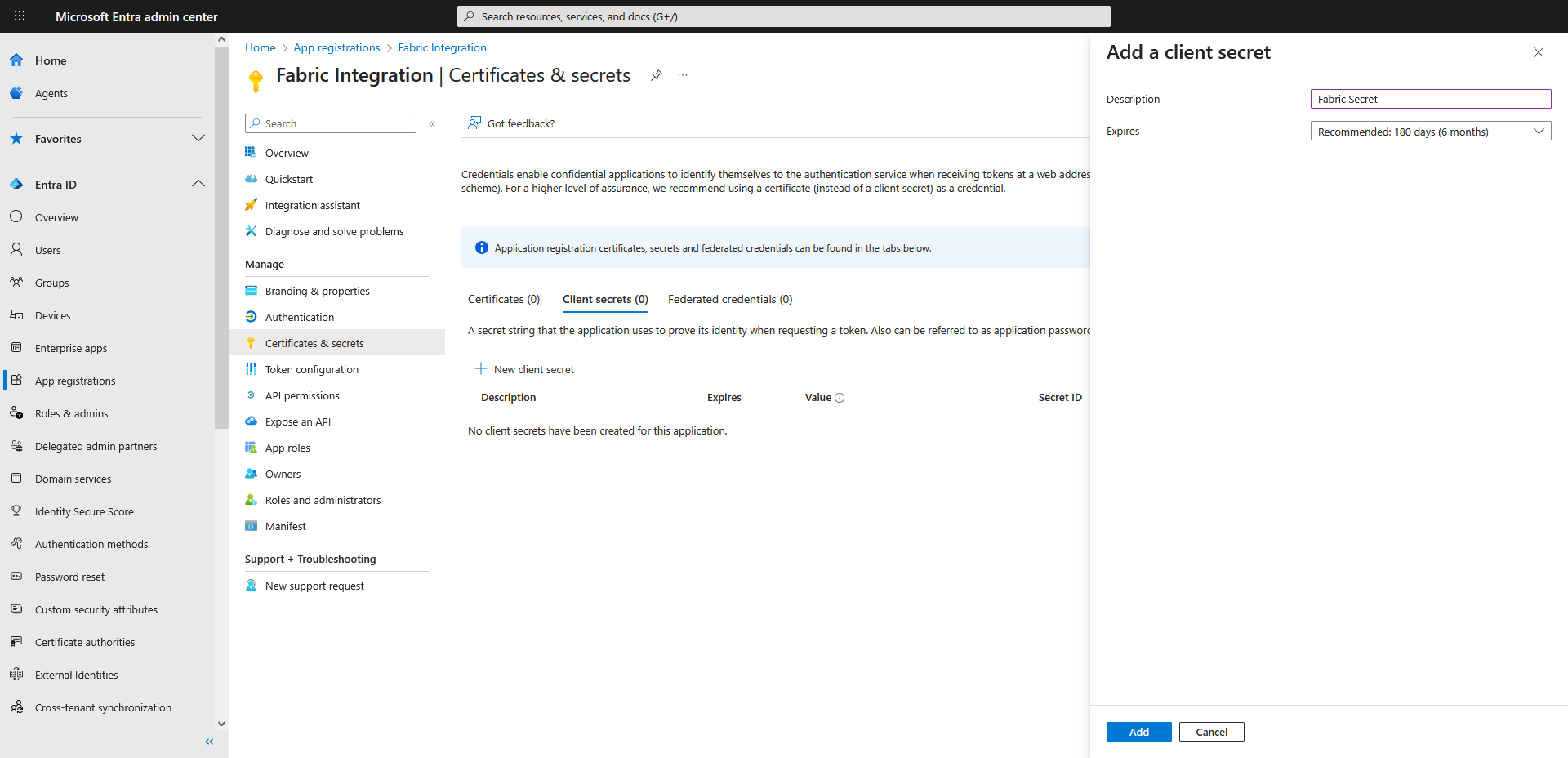Click the Got feedback icon
The image size is (1568, 758).
click(x=474, y=123)
